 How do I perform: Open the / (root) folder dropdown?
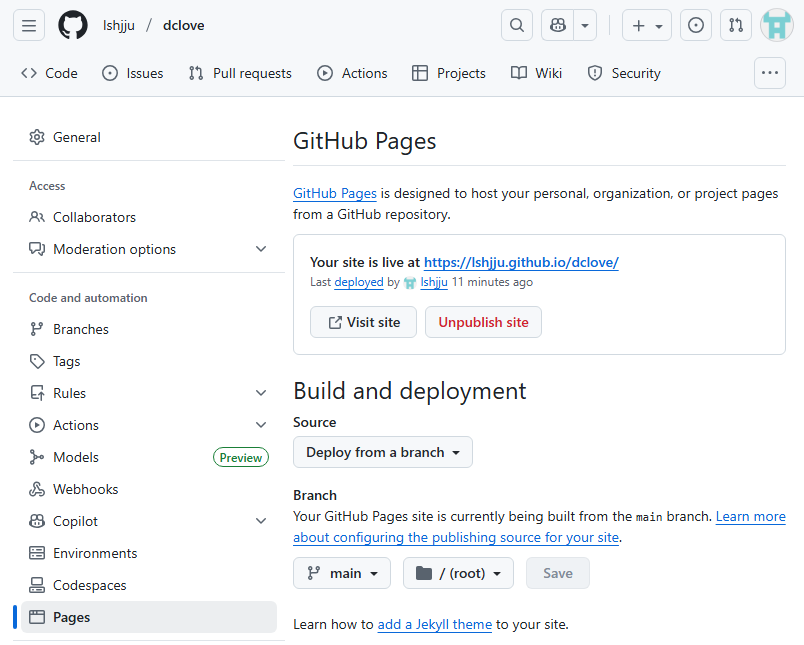[x=458, y=573]
